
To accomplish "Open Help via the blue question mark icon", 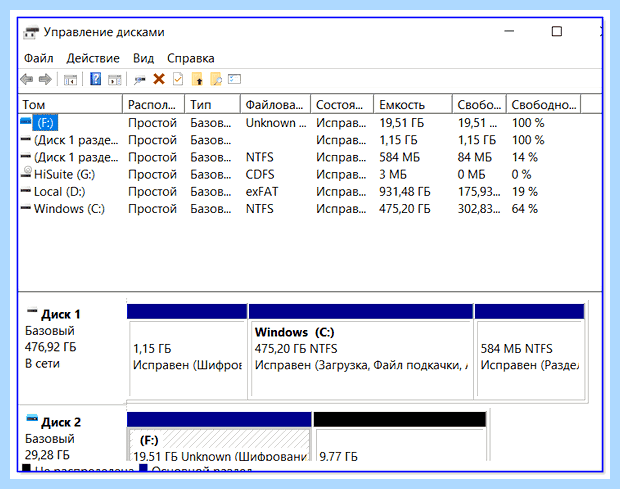I will (x=95, y=79).
